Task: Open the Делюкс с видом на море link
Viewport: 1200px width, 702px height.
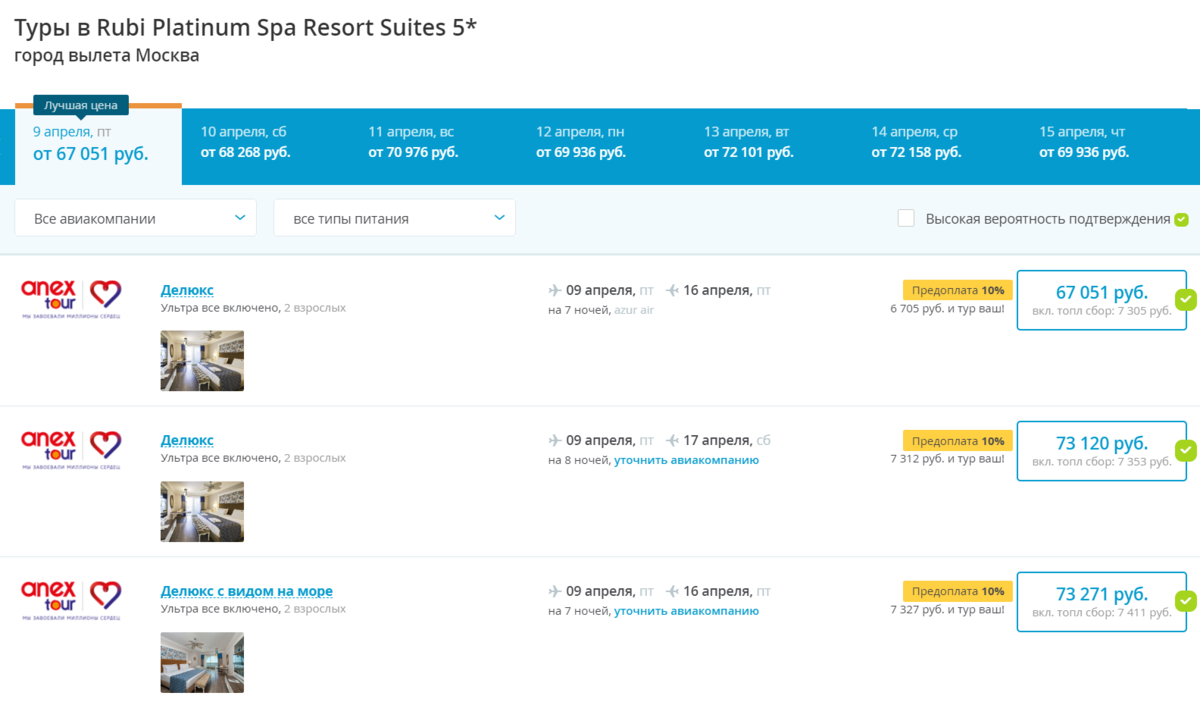Action: pos(247,591)
